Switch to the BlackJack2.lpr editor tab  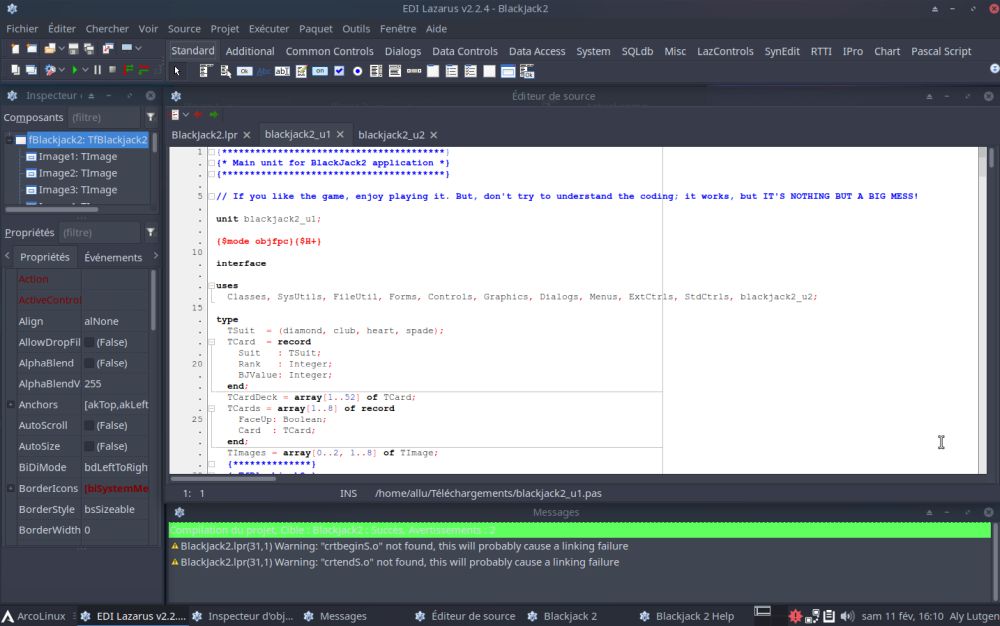tap(204, 135)
